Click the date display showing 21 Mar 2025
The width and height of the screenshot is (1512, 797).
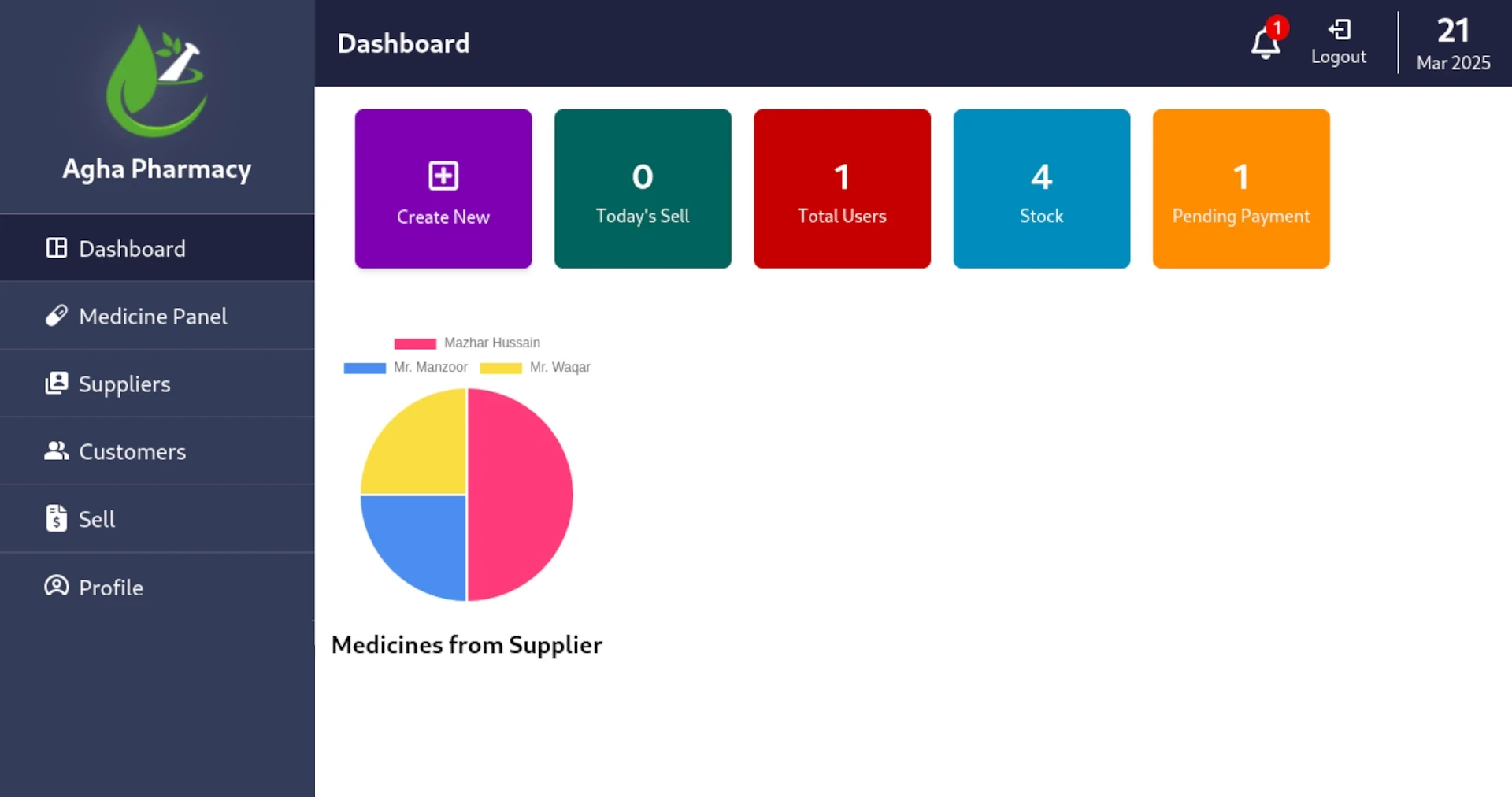(1453, 43)
